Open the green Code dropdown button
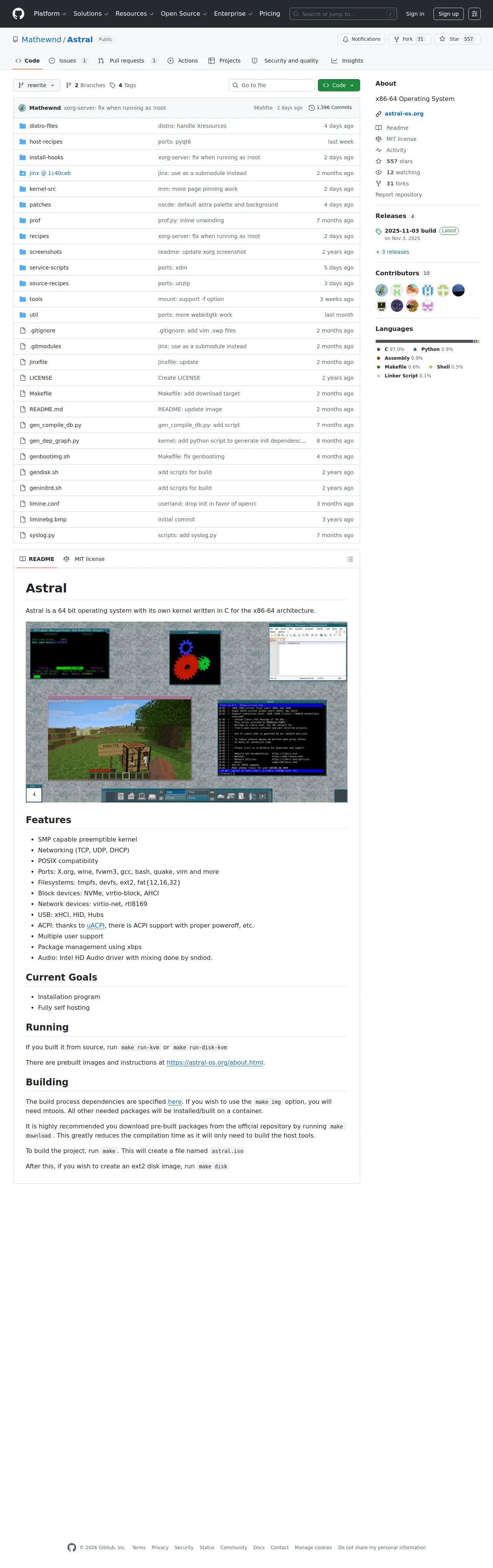493x1568 pixels. coord(338,85)
